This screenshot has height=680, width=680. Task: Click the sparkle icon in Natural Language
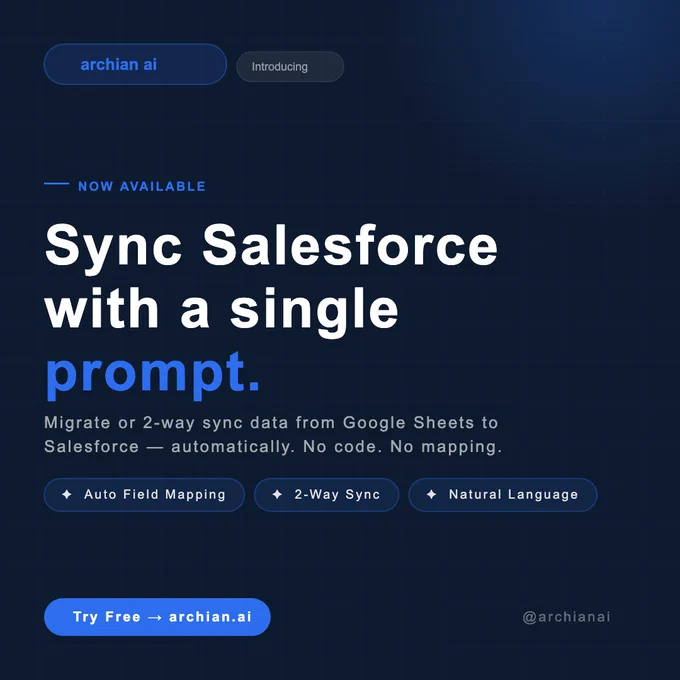click(x=432, y=494)
